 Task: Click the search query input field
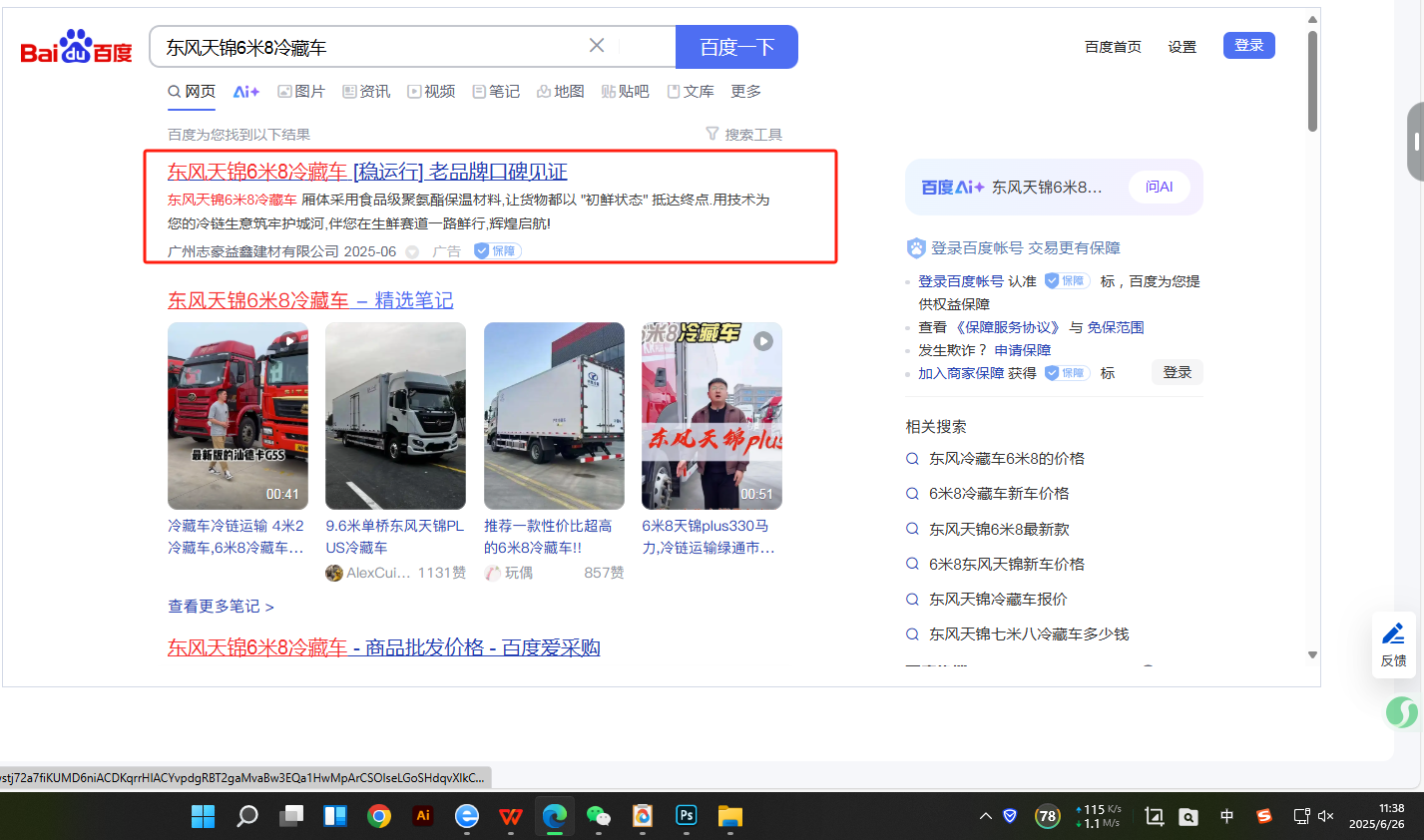coord(369,47)
